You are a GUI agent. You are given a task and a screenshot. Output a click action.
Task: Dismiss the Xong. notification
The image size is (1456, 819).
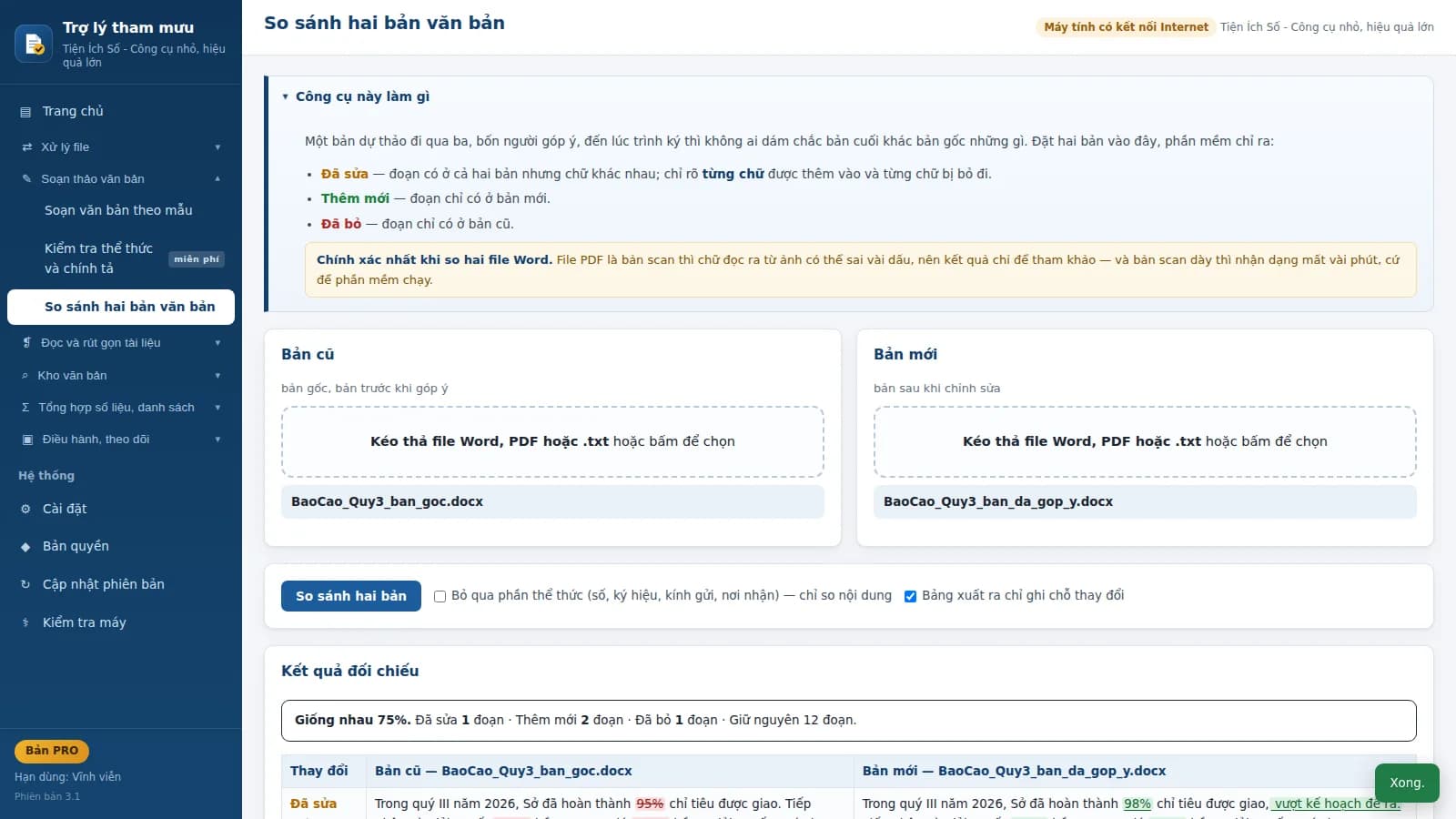coord(1407,783)
